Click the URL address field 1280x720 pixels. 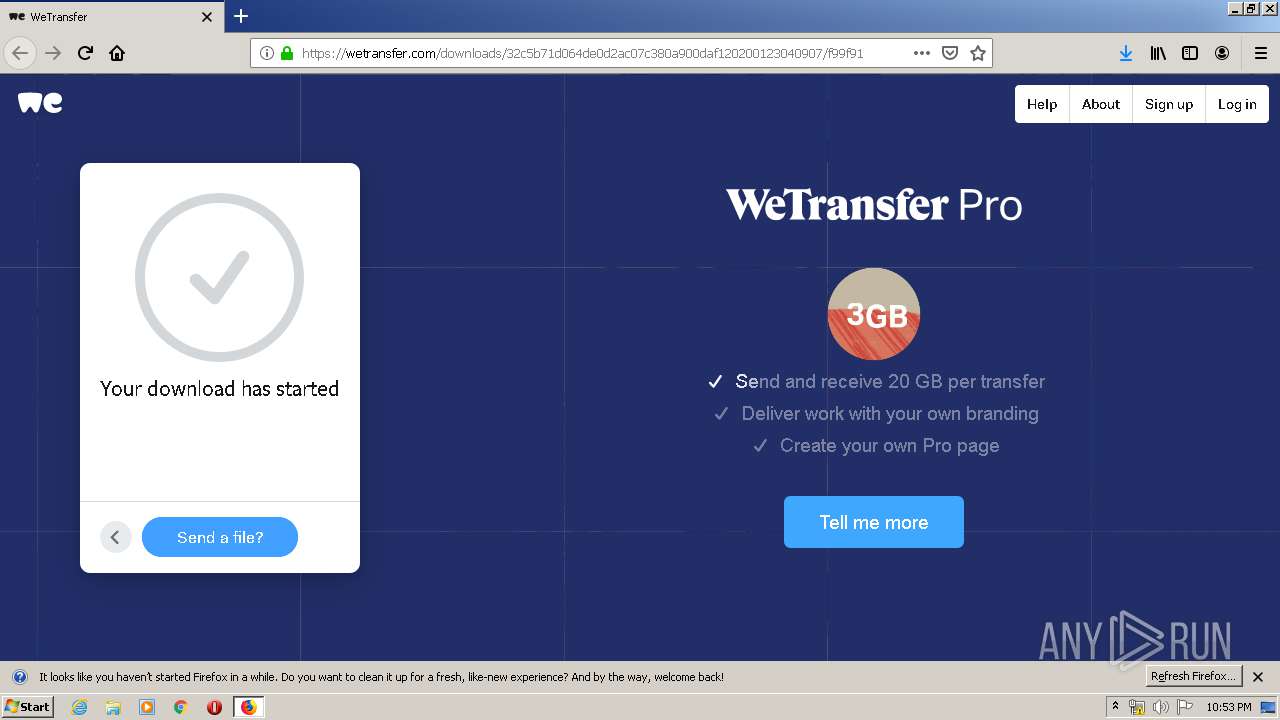[600, 53]
